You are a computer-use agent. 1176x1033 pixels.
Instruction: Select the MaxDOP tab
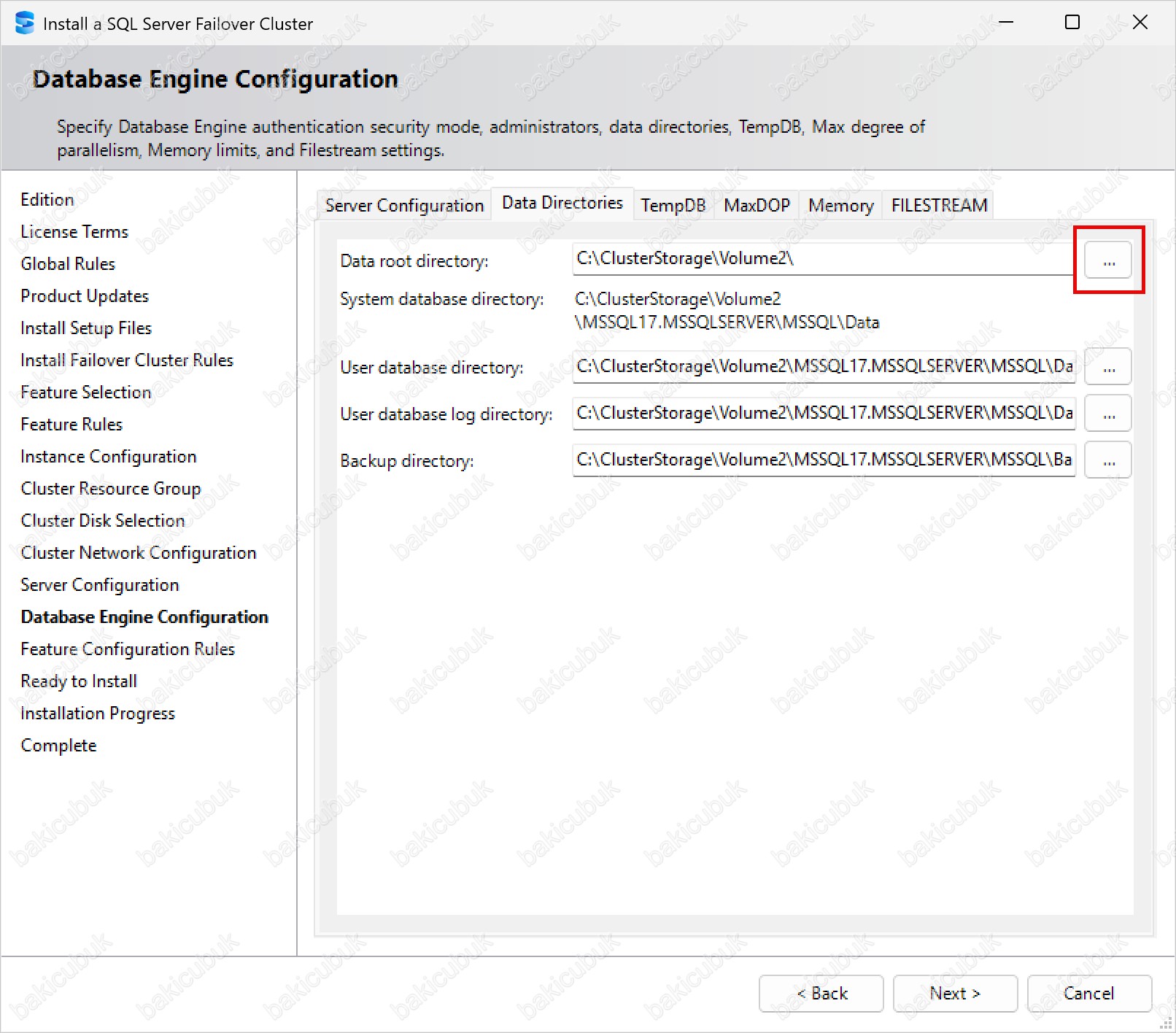757,206
